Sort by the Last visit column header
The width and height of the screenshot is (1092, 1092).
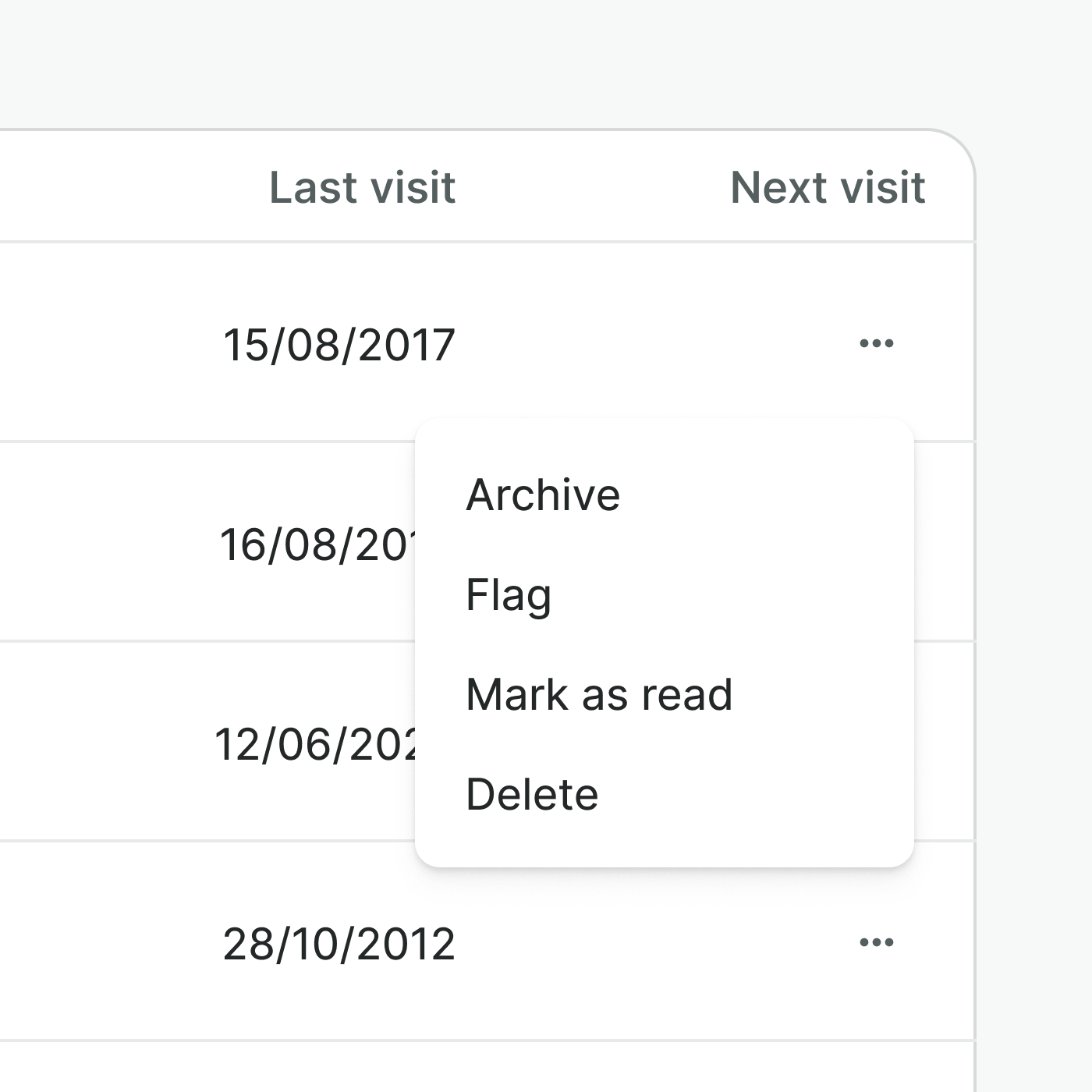[362, 187]
